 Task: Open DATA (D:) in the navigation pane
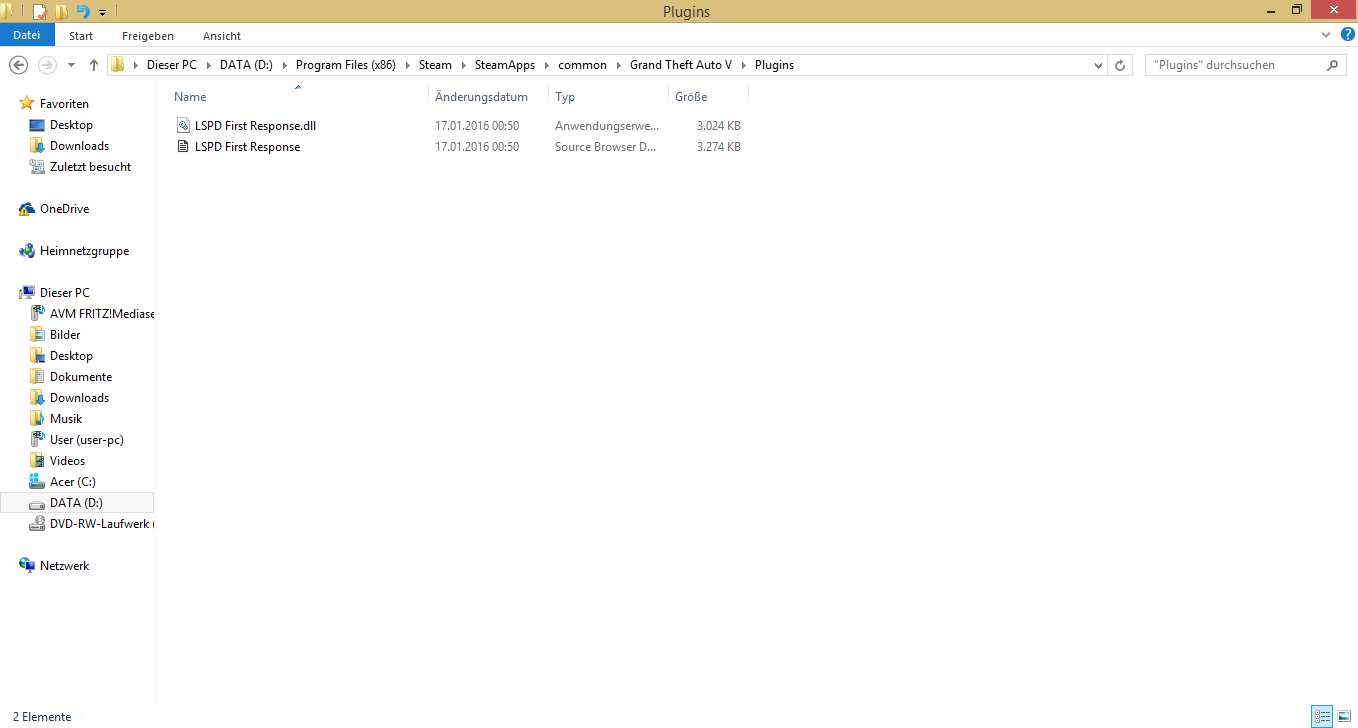(x=76, y=503)
